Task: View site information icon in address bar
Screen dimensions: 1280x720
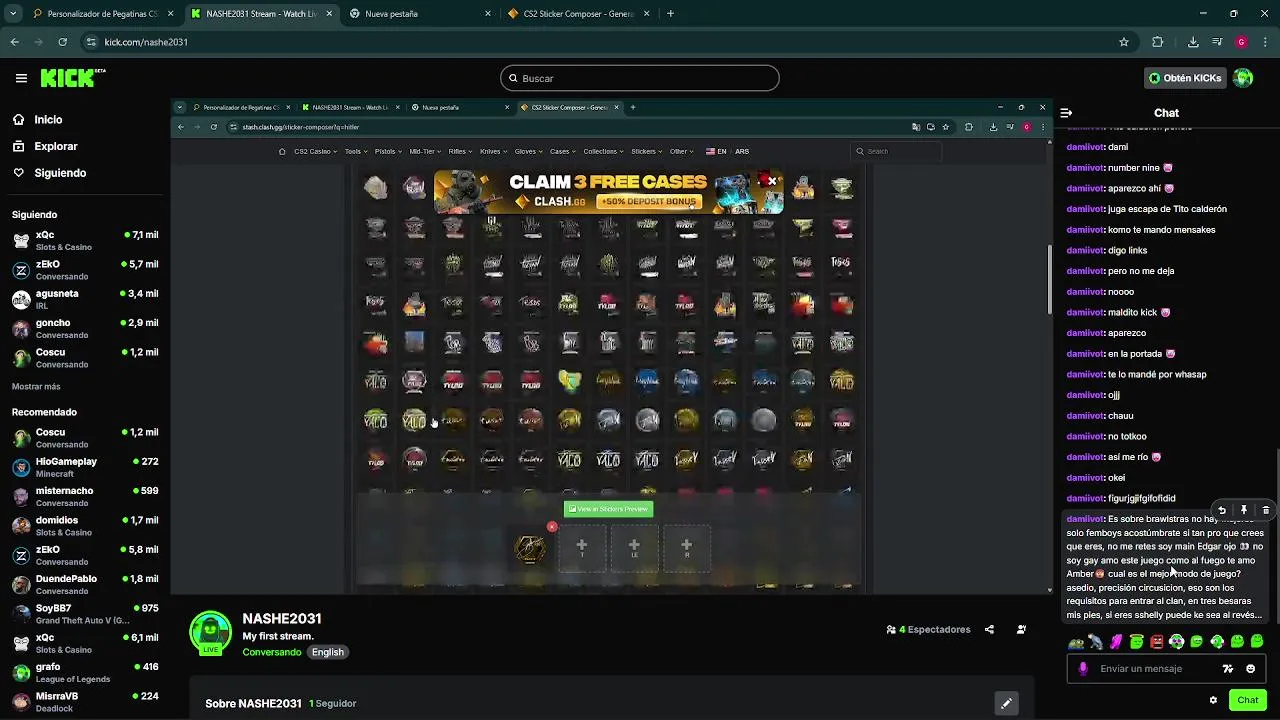Action: point(91,42)
